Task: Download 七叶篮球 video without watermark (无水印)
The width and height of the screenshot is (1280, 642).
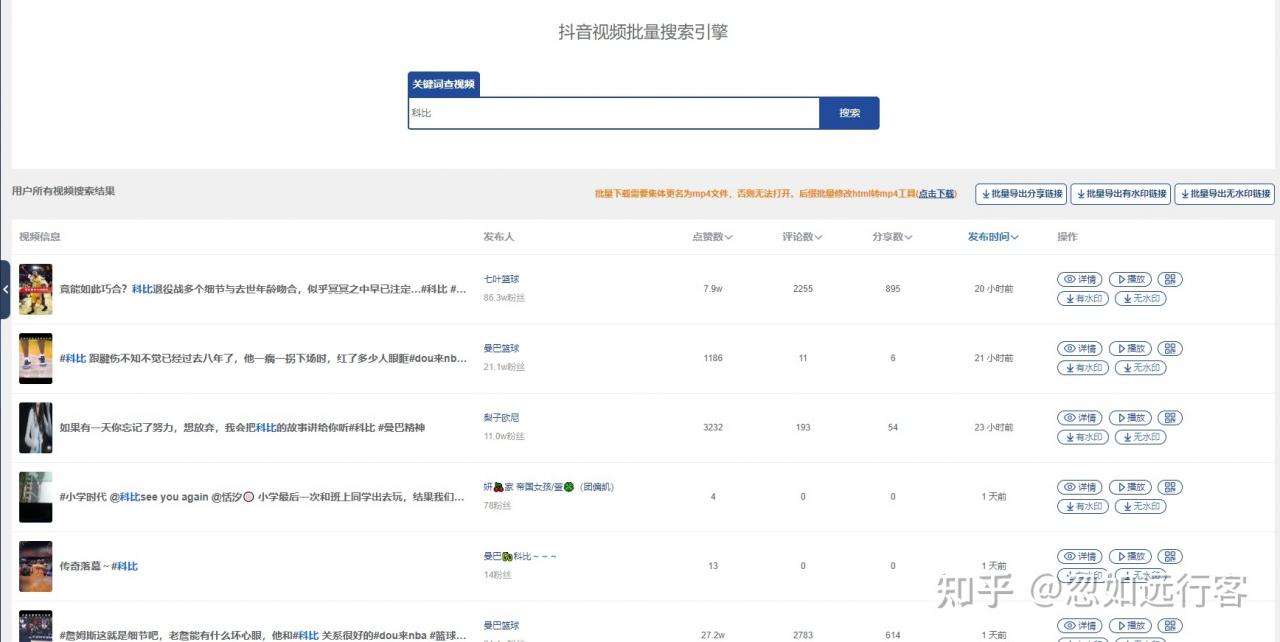Action: coord(1141,298)
